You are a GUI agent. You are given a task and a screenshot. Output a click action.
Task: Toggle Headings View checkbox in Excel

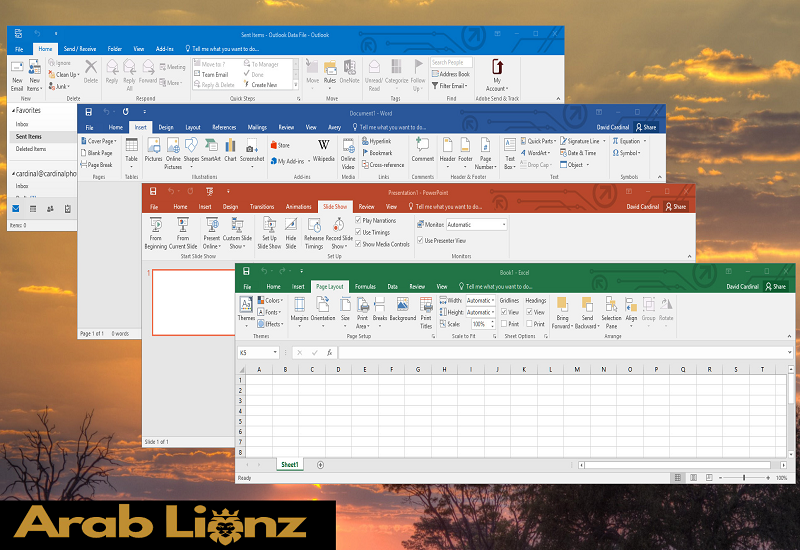(x=529, y=312)
